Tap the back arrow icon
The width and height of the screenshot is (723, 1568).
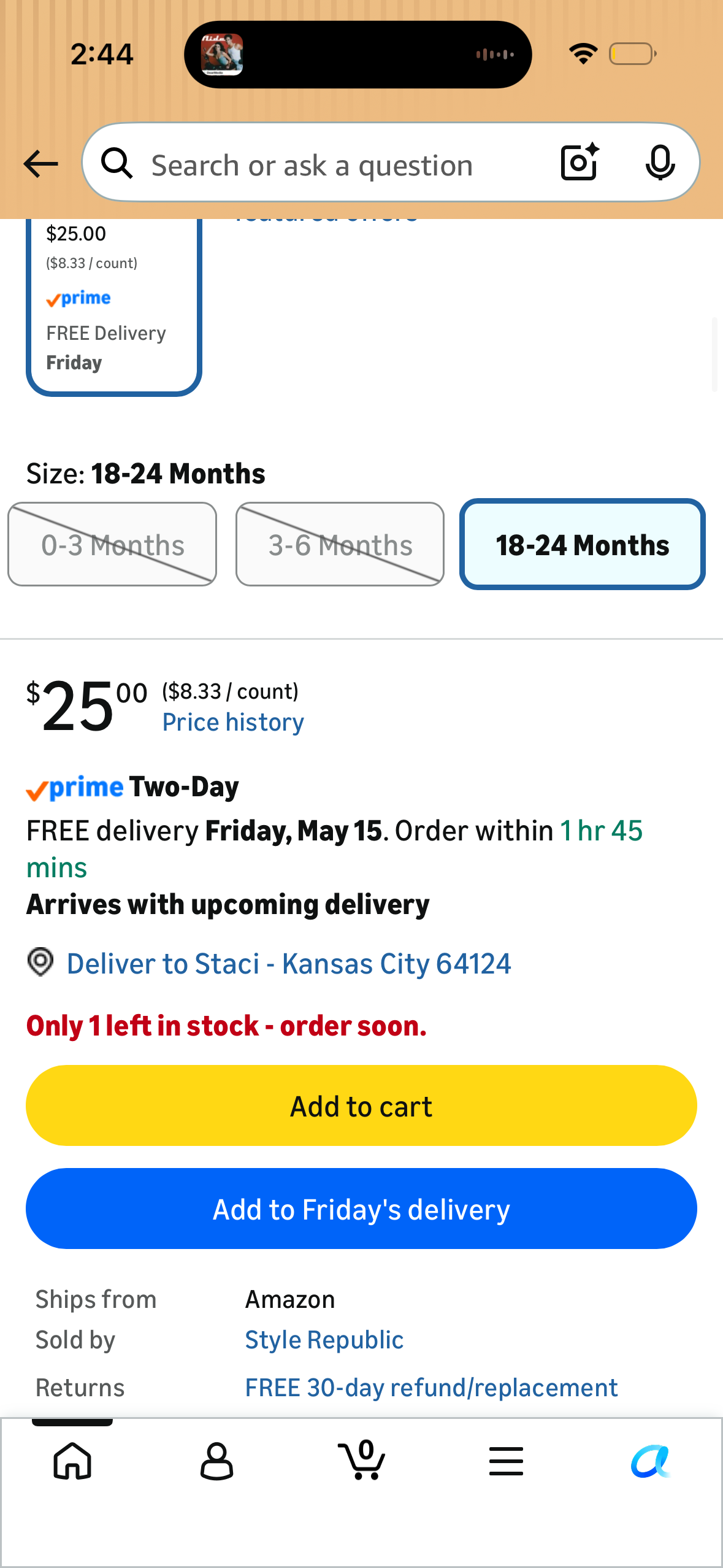click(x=40, y=164)
